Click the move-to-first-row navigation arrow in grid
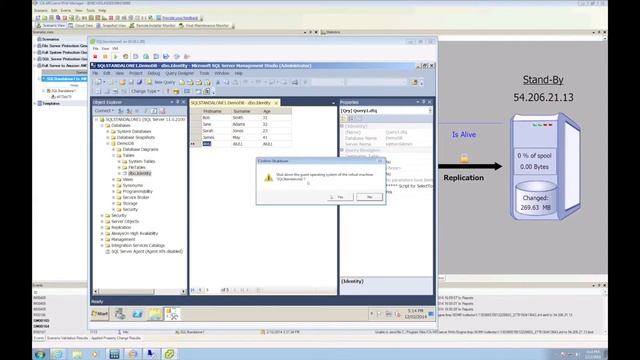 point(193,290)
